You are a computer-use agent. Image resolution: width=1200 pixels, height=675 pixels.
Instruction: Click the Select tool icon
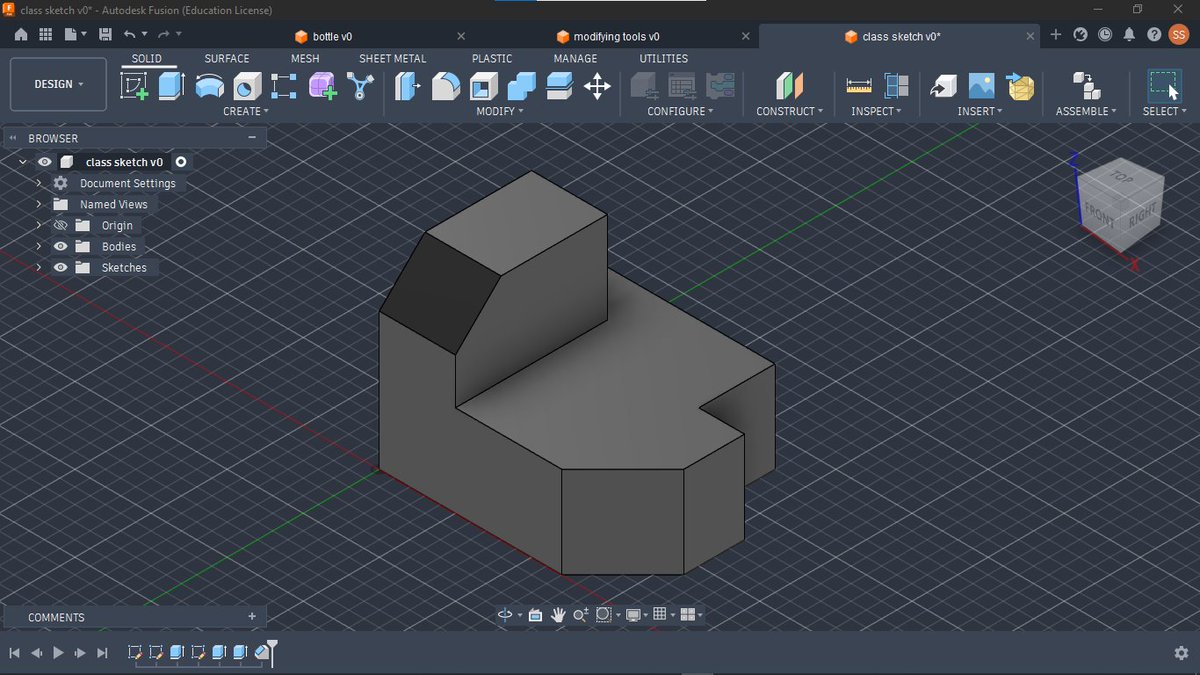pyautogui.click(x=1164, y=86)
